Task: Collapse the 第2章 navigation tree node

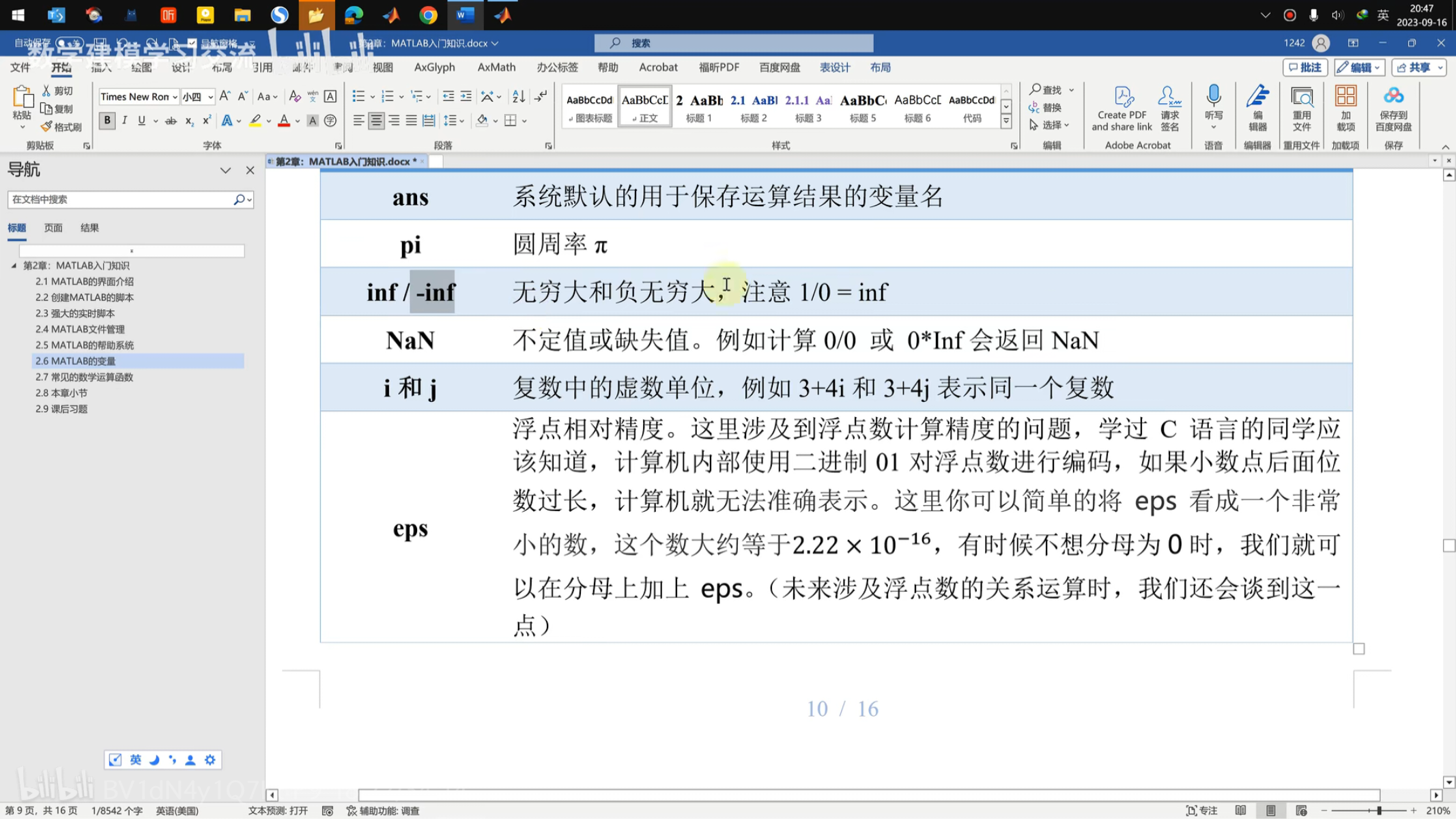Action: click(14, 265)
